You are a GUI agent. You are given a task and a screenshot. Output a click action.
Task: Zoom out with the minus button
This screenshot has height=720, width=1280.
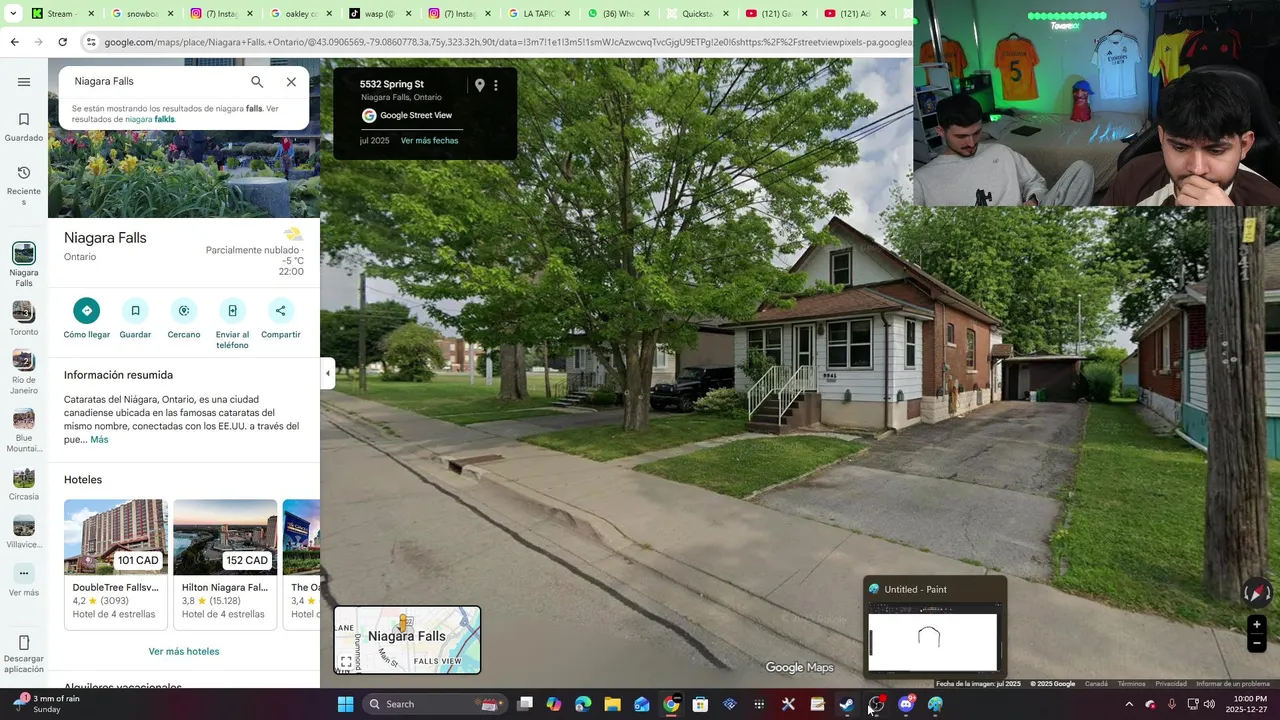click(x=1257, y=644)
